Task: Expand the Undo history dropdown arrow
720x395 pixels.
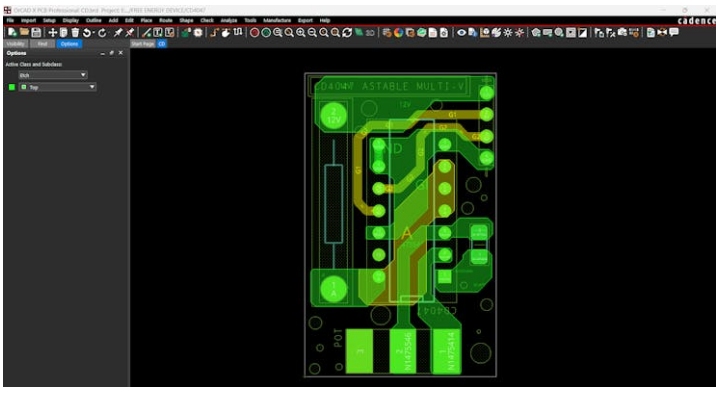Action: click(93, 33)
